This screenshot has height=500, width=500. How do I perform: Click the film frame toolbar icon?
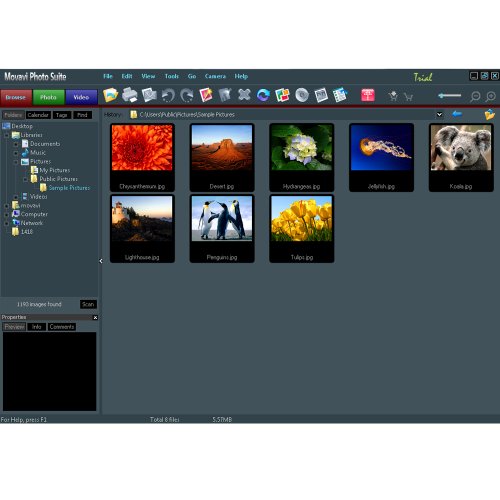point(321,95)
